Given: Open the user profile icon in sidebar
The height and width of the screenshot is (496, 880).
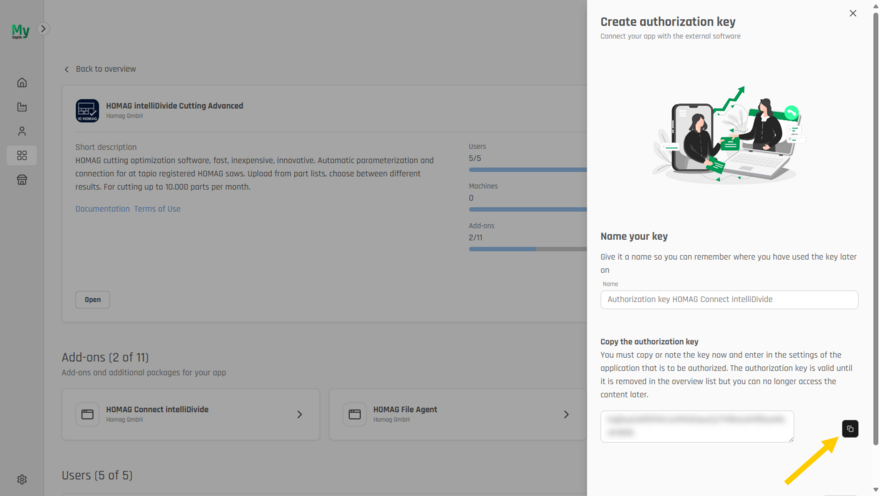Looking at the screenshot, I should coord(22,131).
